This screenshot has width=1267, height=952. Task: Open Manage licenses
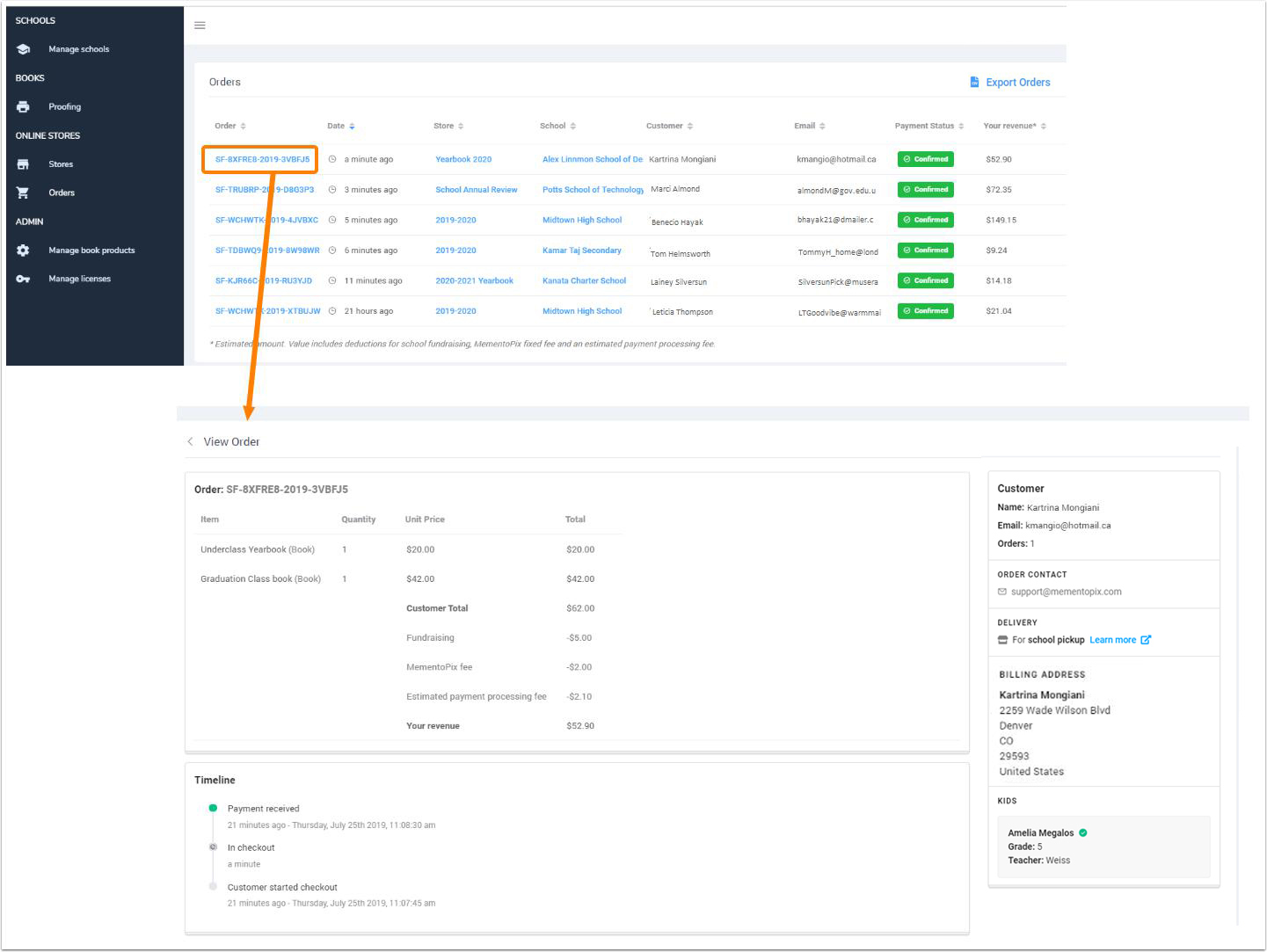79,279
